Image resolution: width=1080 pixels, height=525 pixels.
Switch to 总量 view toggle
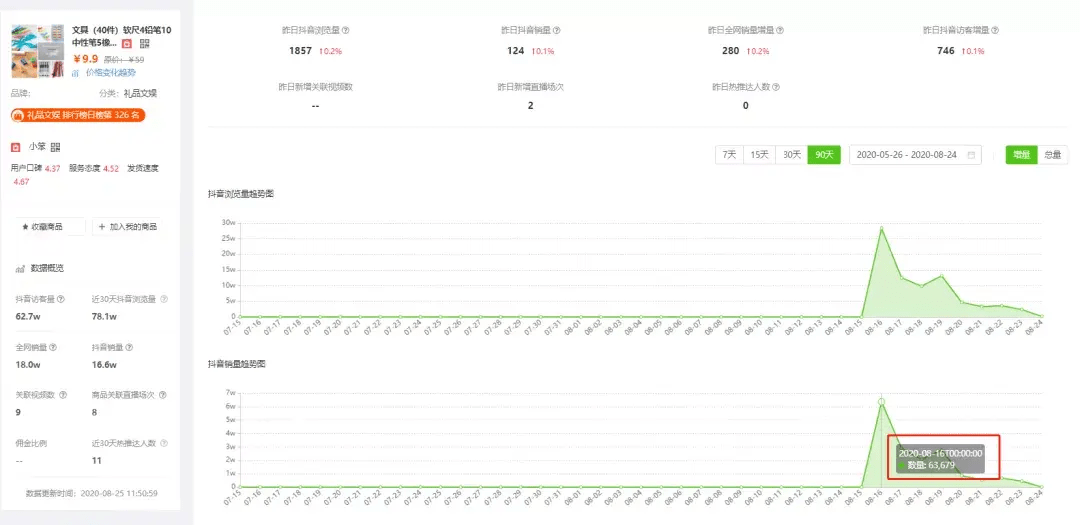click(1052, 155)
